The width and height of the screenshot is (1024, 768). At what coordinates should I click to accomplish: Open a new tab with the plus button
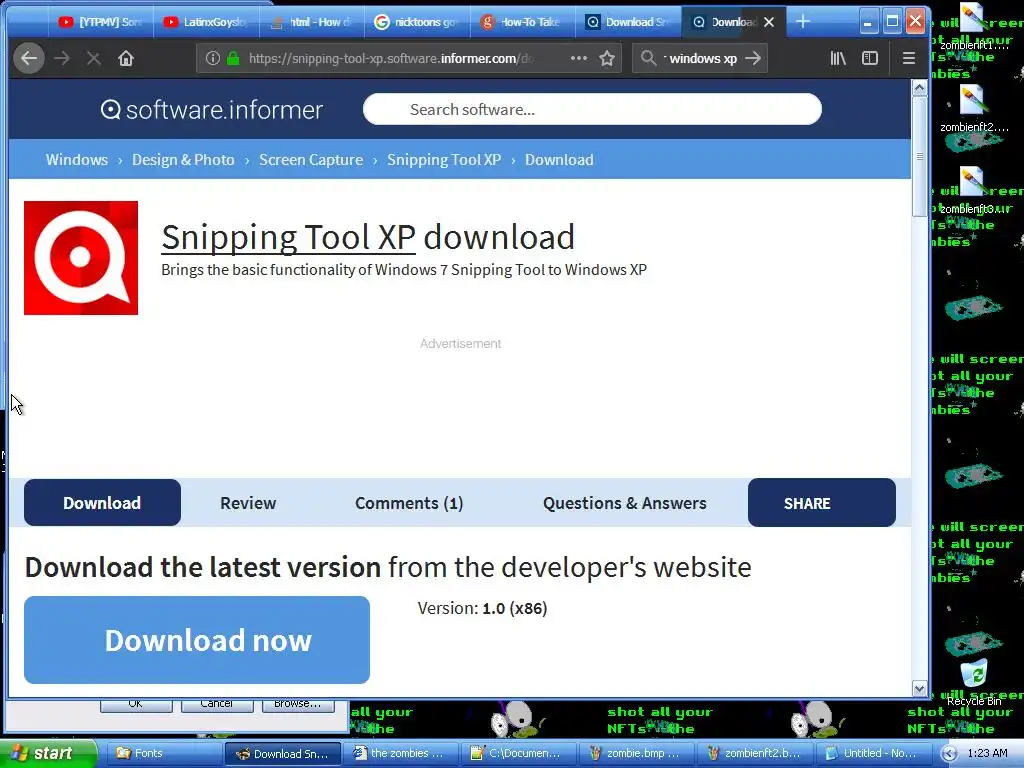[803, 22]
